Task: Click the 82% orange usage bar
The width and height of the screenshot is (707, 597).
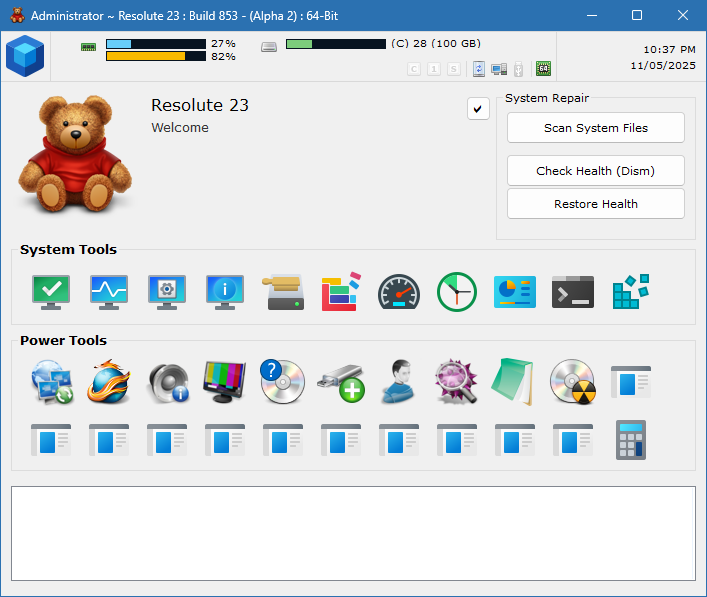Action: [x=156, y=56]
